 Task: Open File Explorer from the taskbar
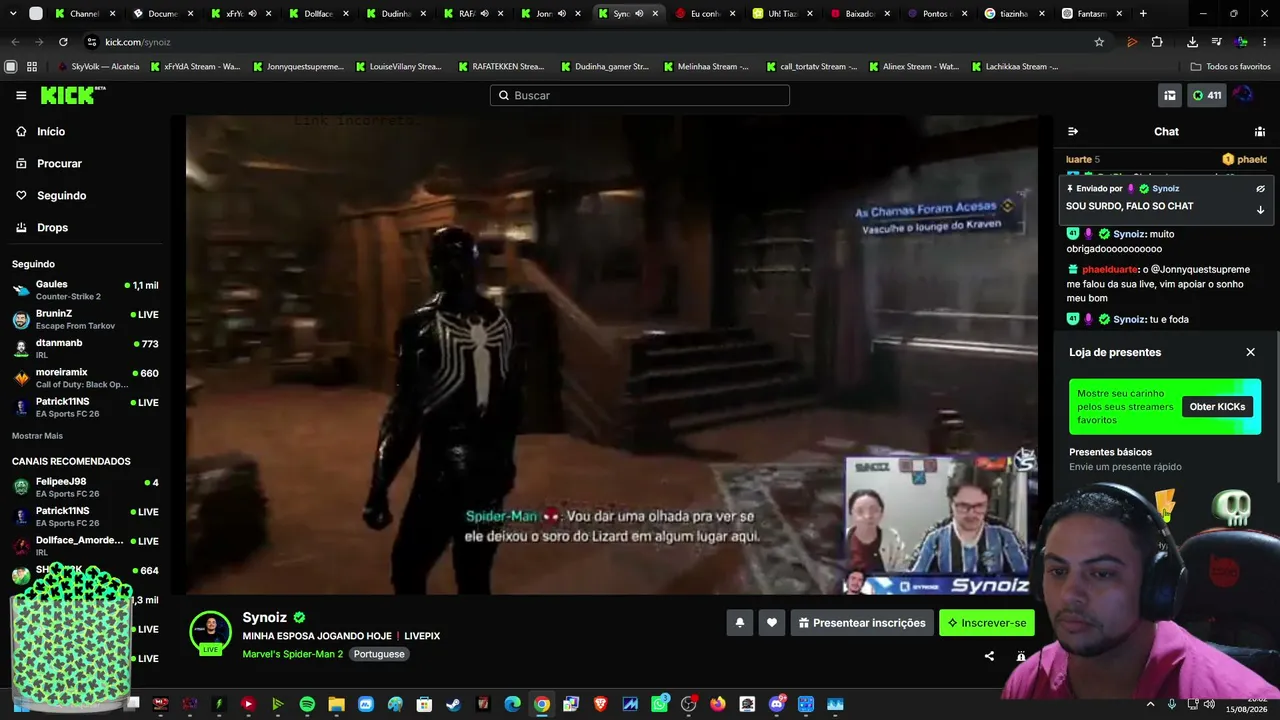[336, 704]
